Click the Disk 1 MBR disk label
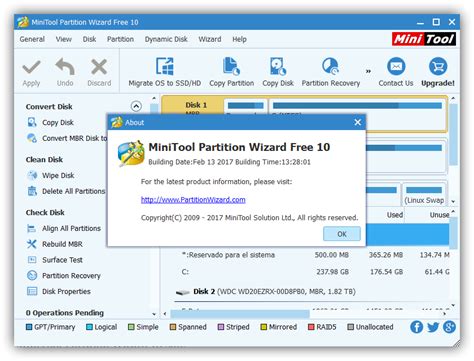The image size is (474, 361). point(196,106)
